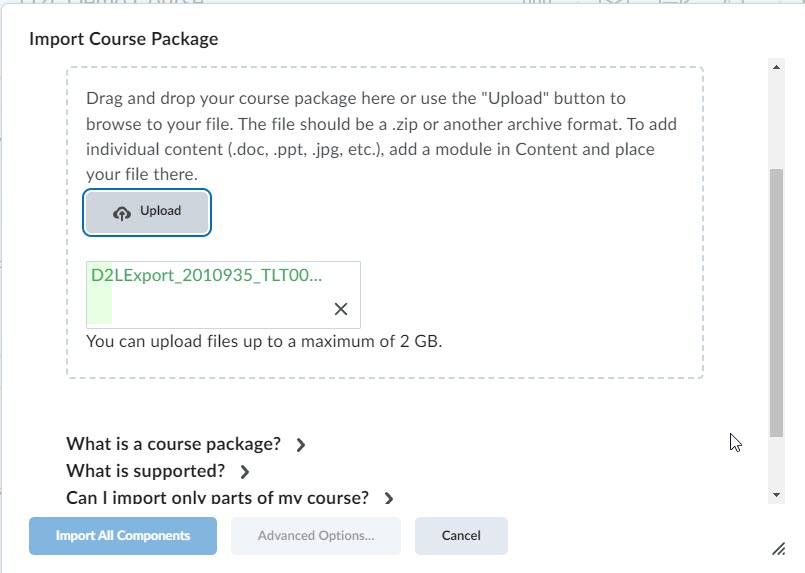Click the 2 GB maximum upload note
This screenshot has height=573, width=805.
264,341
